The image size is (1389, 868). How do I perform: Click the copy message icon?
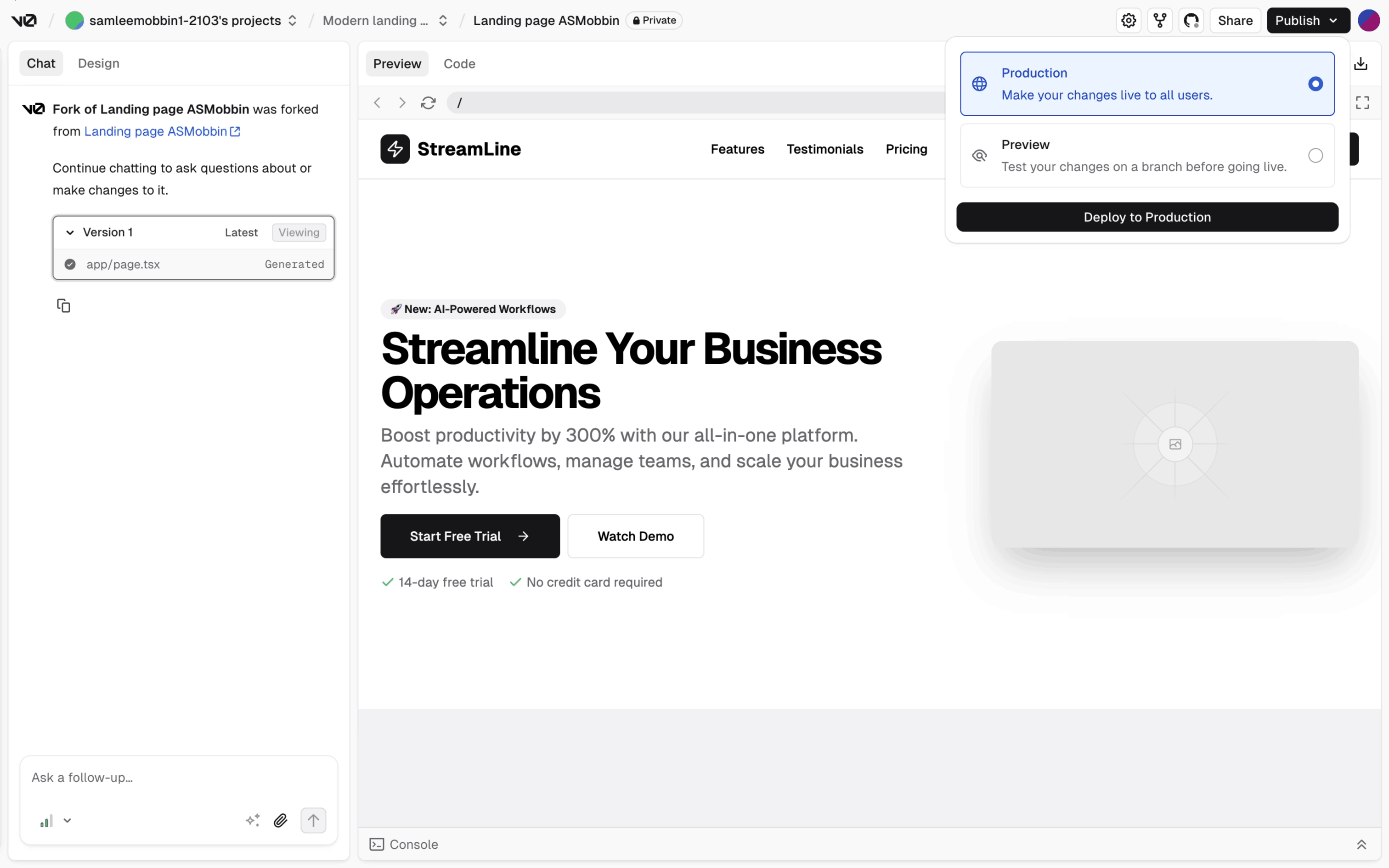(64, 305)
